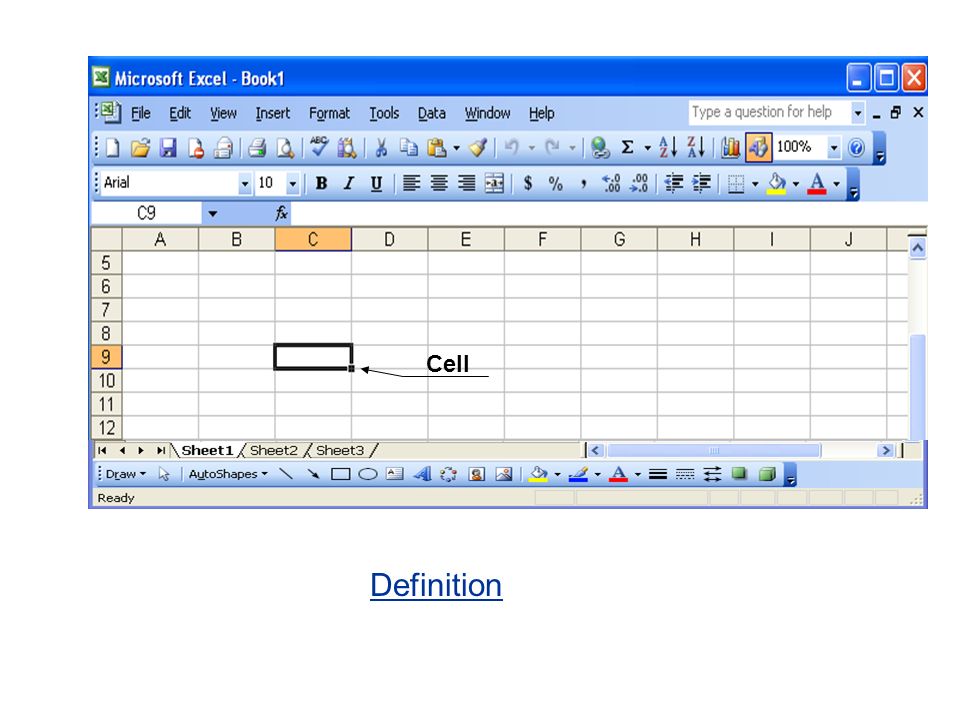Click the horizontal scrollbar right arrow
The height and width of the screenshot is (720, 960).
point(885,451)
